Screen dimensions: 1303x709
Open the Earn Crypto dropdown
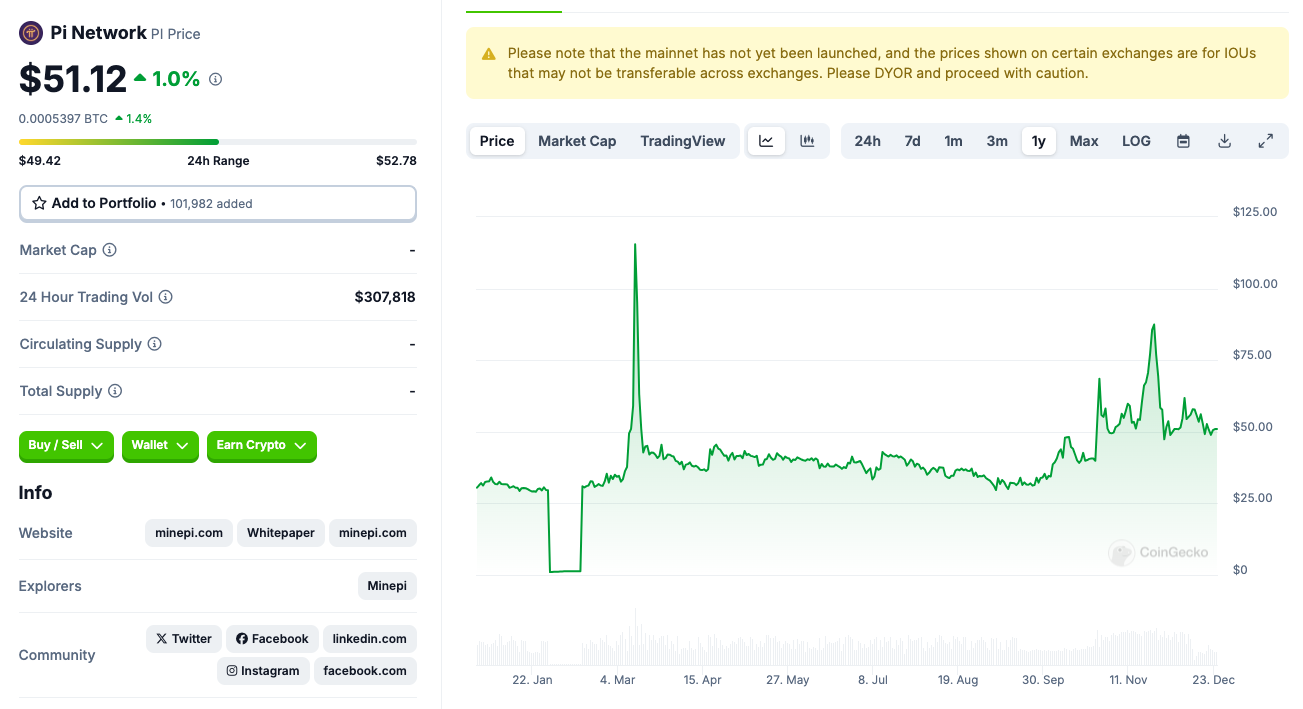tap(261, 446)
